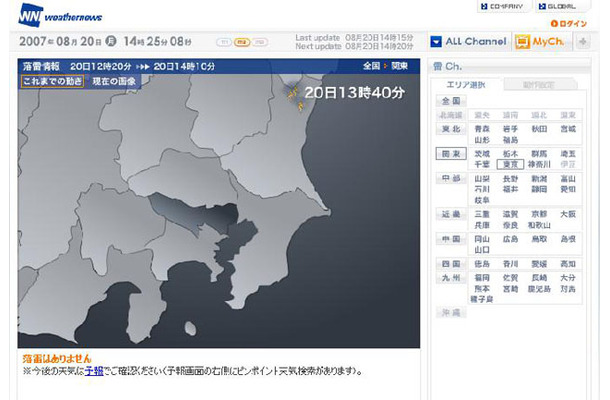Open the GLOBAL link icon

pyautogui.click(x=542, y=7)
